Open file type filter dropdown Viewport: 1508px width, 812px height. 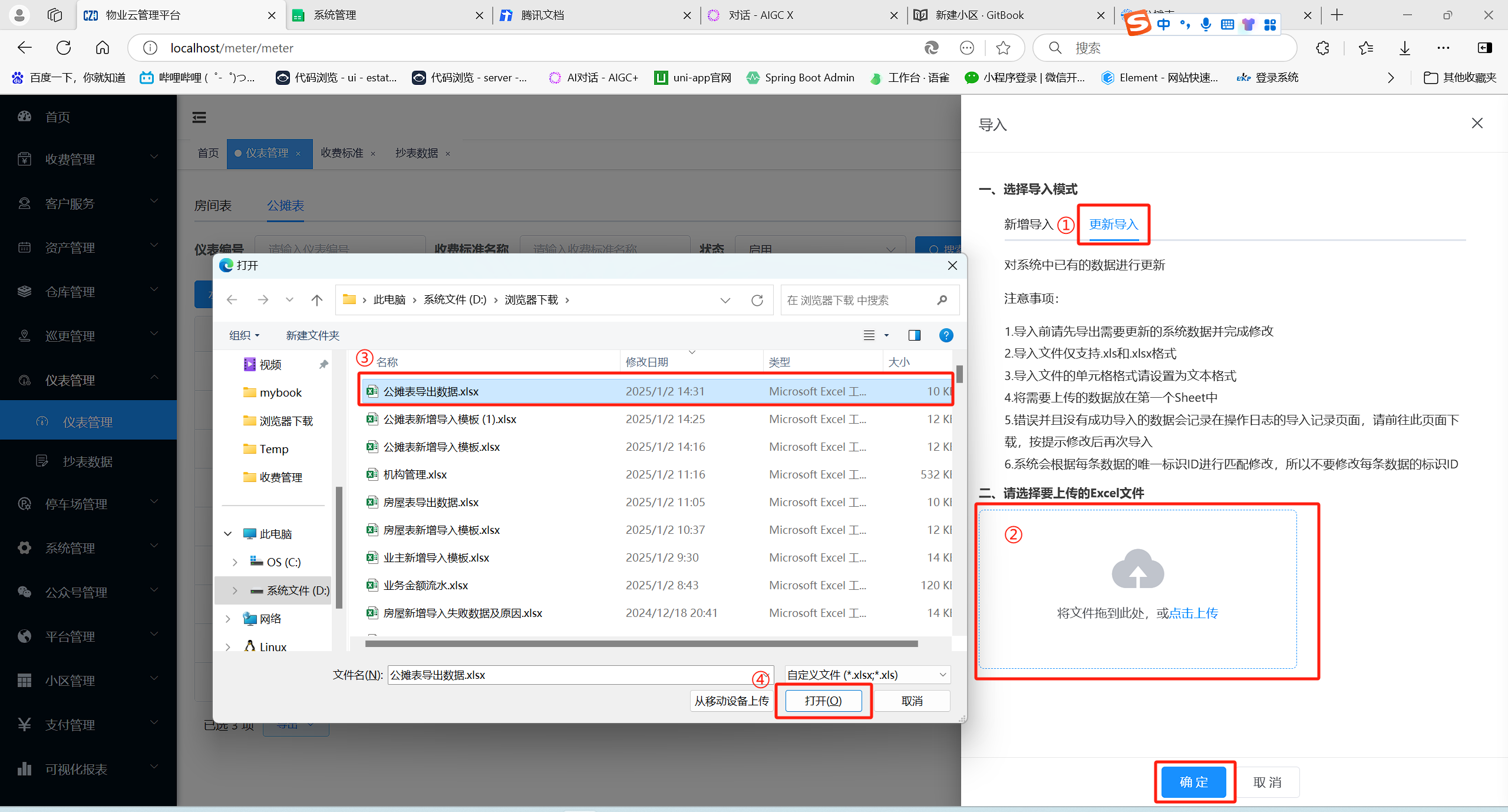867,675
